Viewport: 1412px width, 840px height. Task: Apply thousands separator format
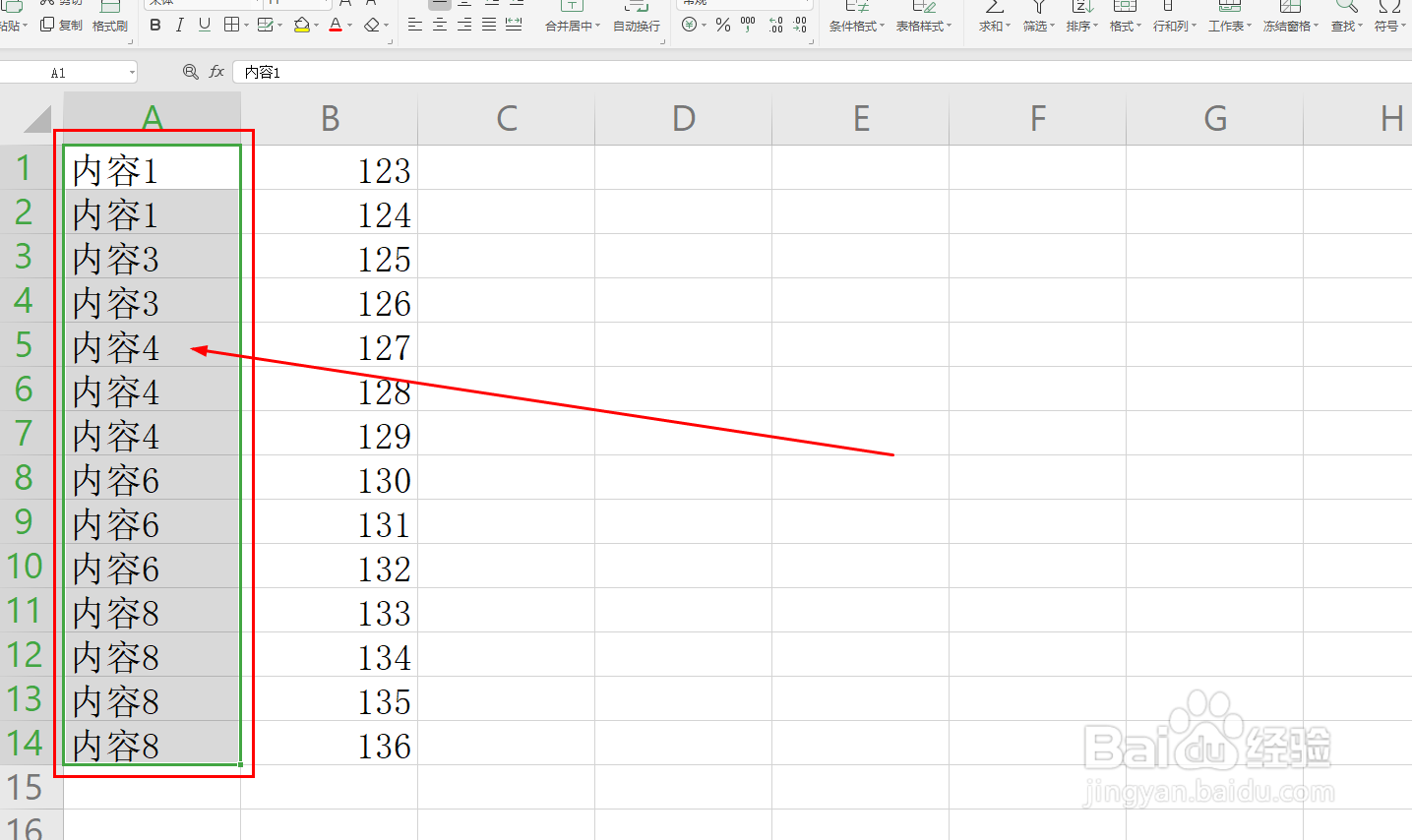[x=748, y=26]
